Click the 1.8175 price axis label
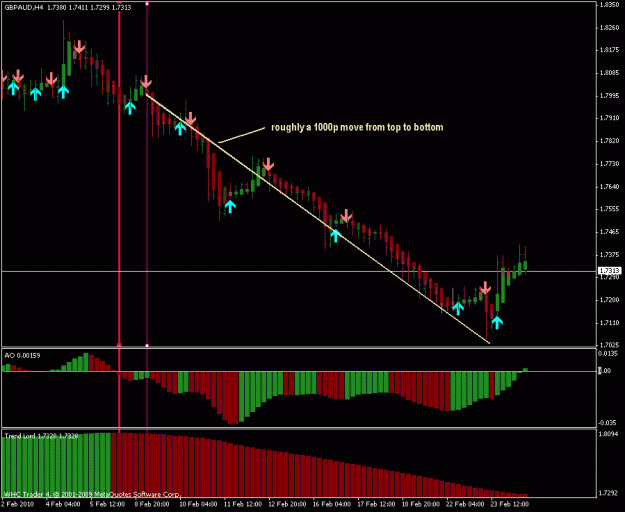 [610, 50]
